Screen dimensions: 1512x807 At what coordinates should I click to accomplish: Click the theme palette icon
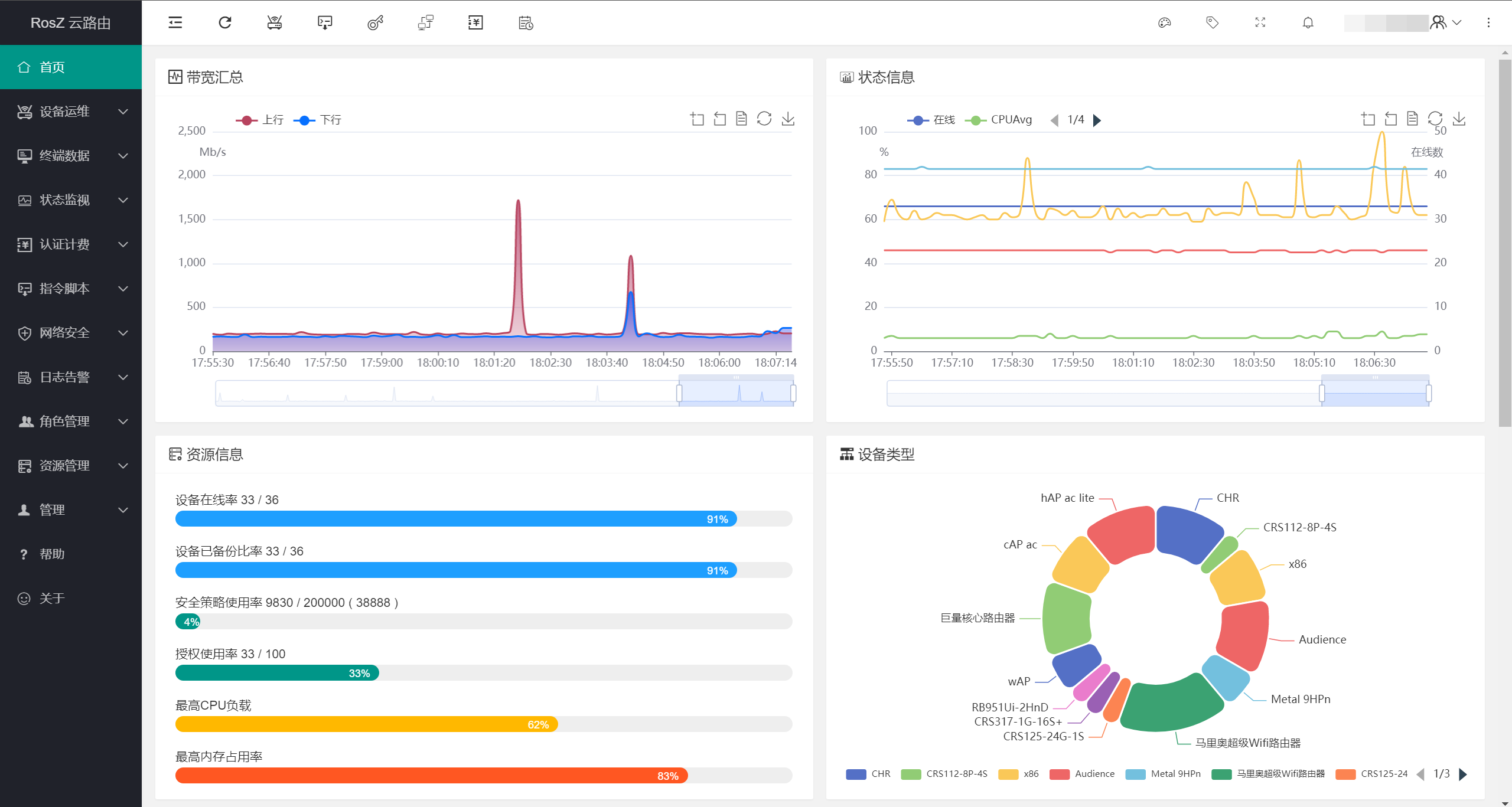(x=1165, y=22)
